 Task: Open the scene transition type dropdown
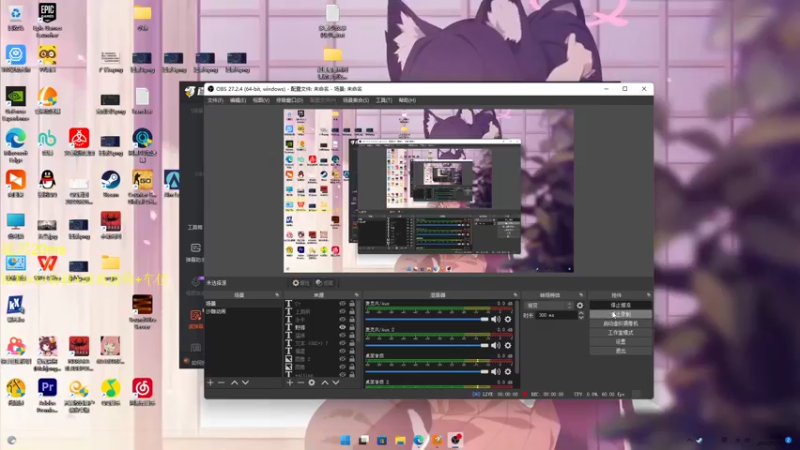click(x=549, y=305)
